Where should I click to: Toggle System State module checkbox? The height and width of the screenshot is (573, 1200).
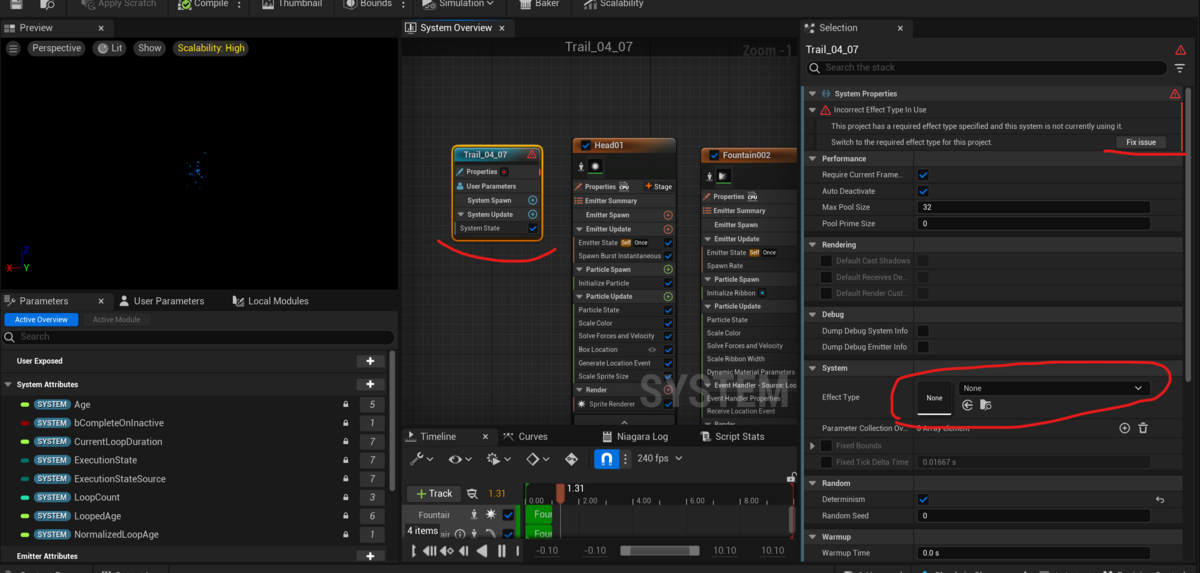(x=532, y=228)
